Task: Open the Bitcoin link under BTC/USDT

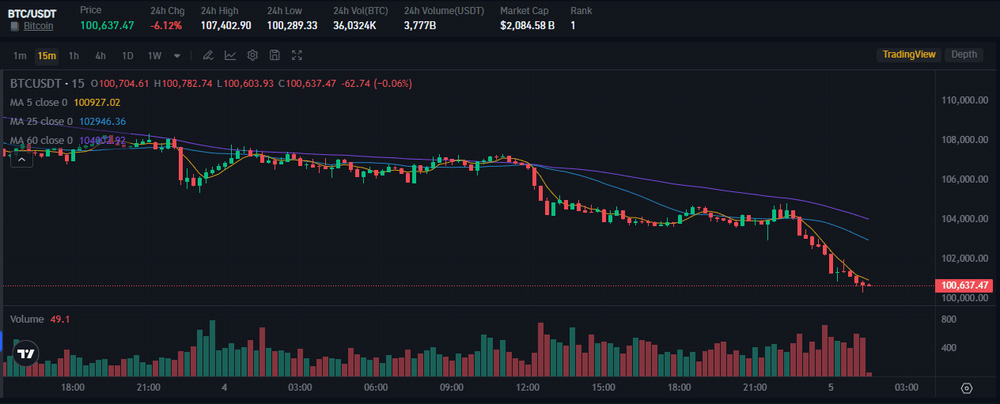Action: [x=39, y=24]
